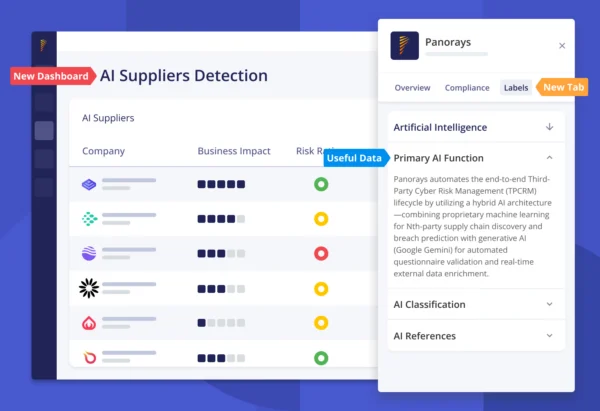Click the yellow risk rating in the starburst row
The height and width of the screenshot is (411, 600).
pyautogui.click(x=321, y=289)
